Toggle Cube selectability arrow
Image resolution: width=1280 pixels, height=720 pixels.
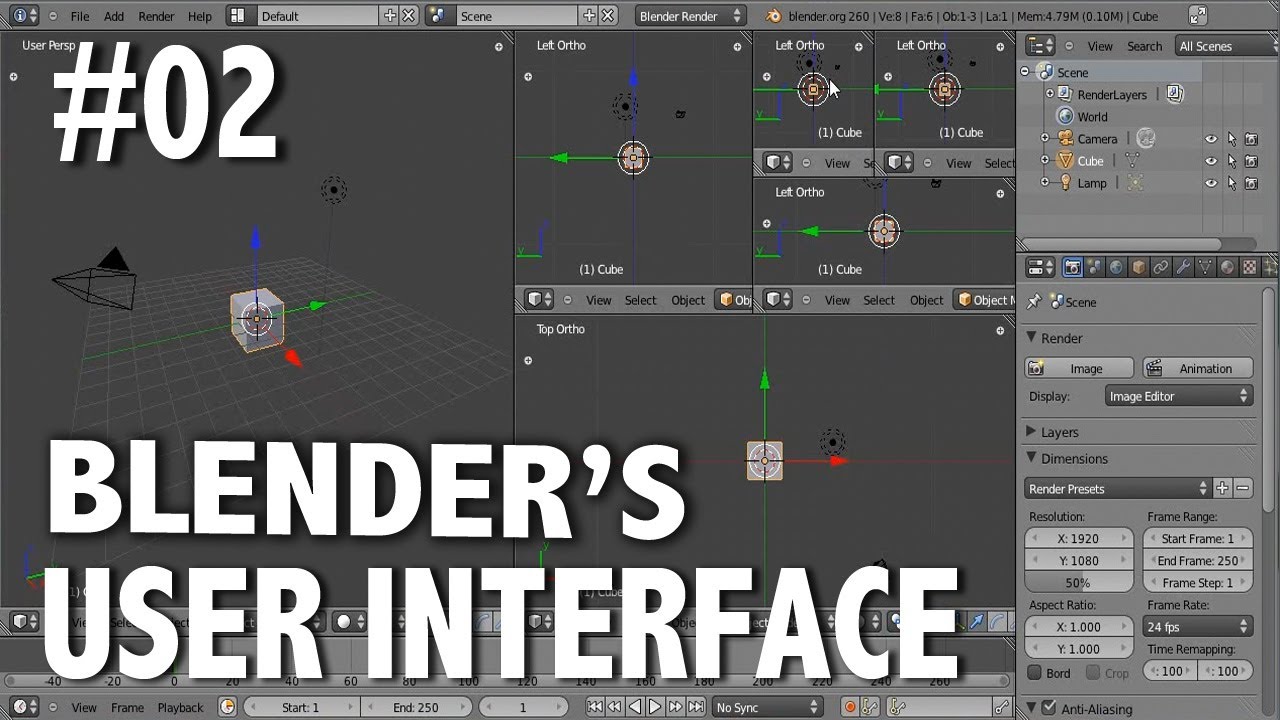click(x=1232, y=161)
